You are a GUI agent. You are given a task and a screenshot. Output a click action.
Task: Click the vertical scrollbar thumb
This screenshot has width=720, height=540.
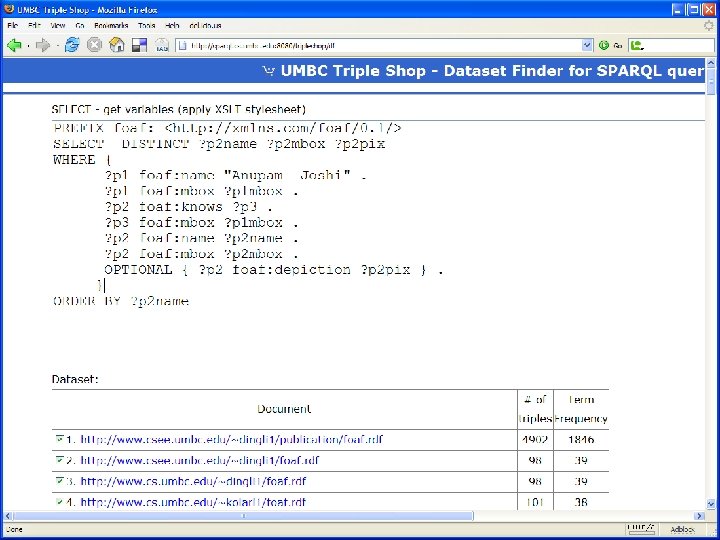pos(711,81)
